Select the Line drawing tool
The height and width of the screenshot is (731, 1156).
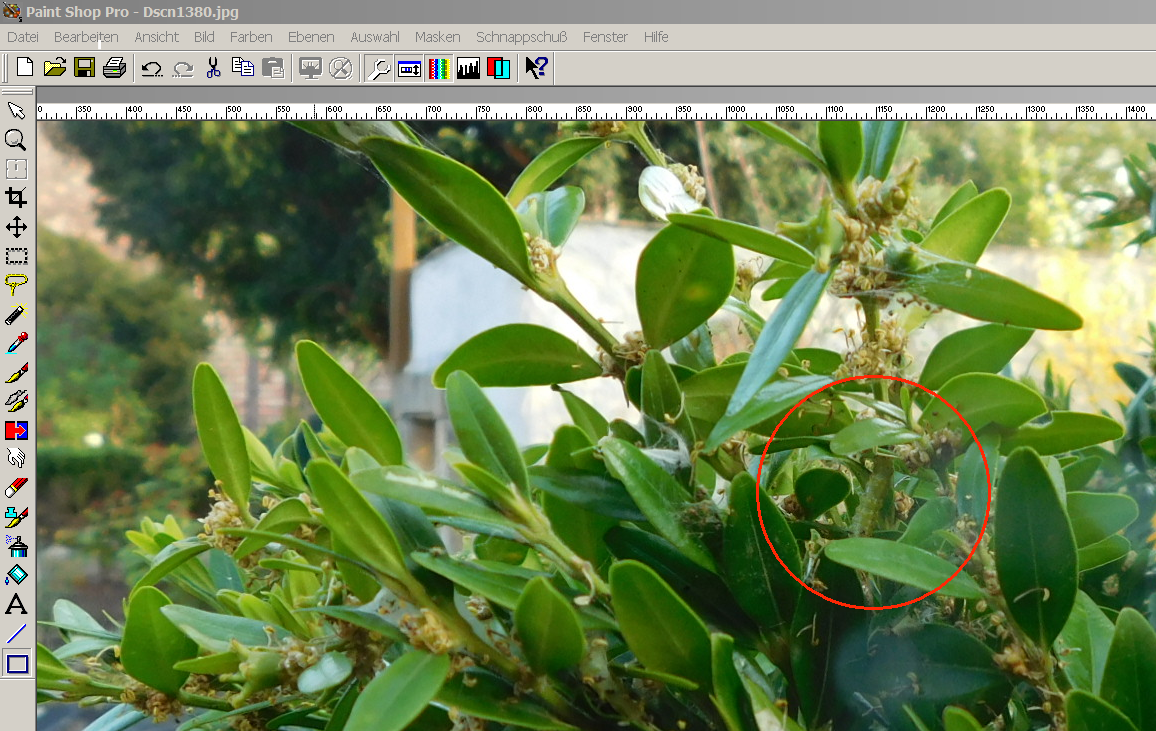(x=16, y=633)
